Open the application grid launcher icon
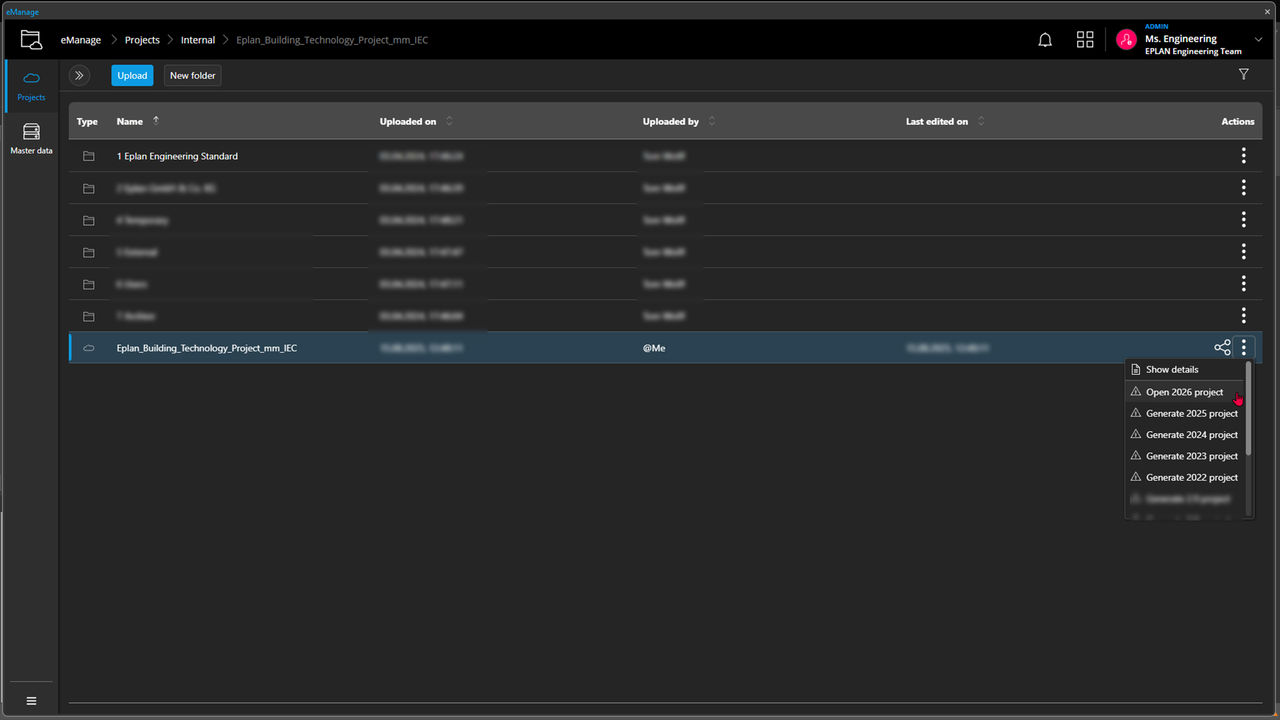Image resolution: width=1280 pixels, height=720 pixels. point(1085,40)
